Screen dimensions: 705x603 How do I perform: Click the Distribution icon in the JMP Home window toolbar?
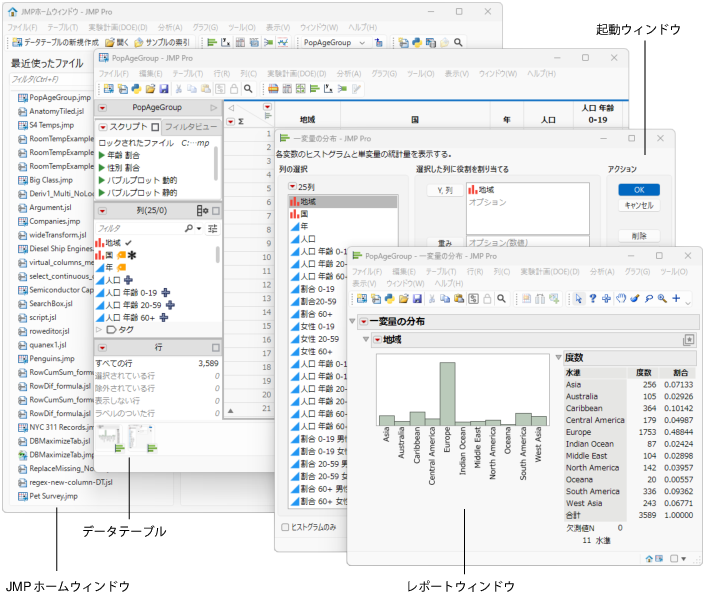pos(212,42)
